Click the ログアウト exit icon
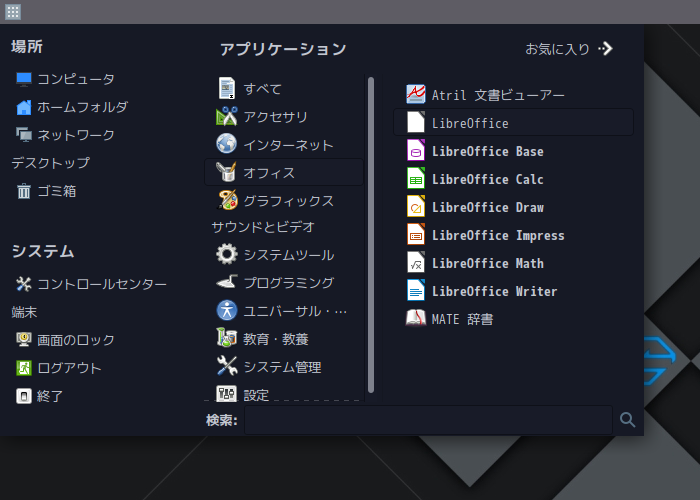The image size is (700, 500). 24,368
